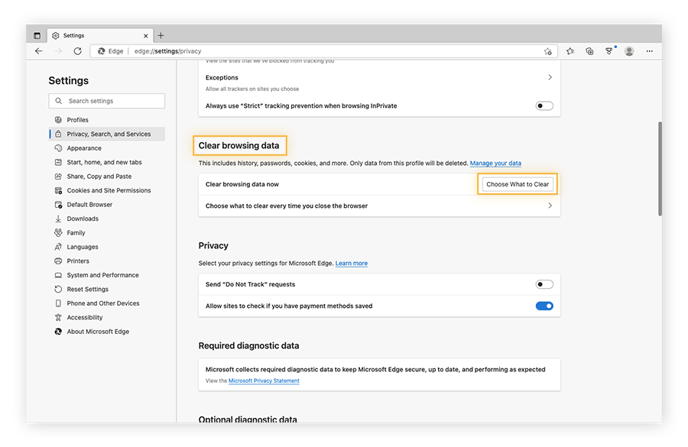Screen dimensions: 688x447
Task: Open About Microsoft Edge label
Action: click(98, 332)
